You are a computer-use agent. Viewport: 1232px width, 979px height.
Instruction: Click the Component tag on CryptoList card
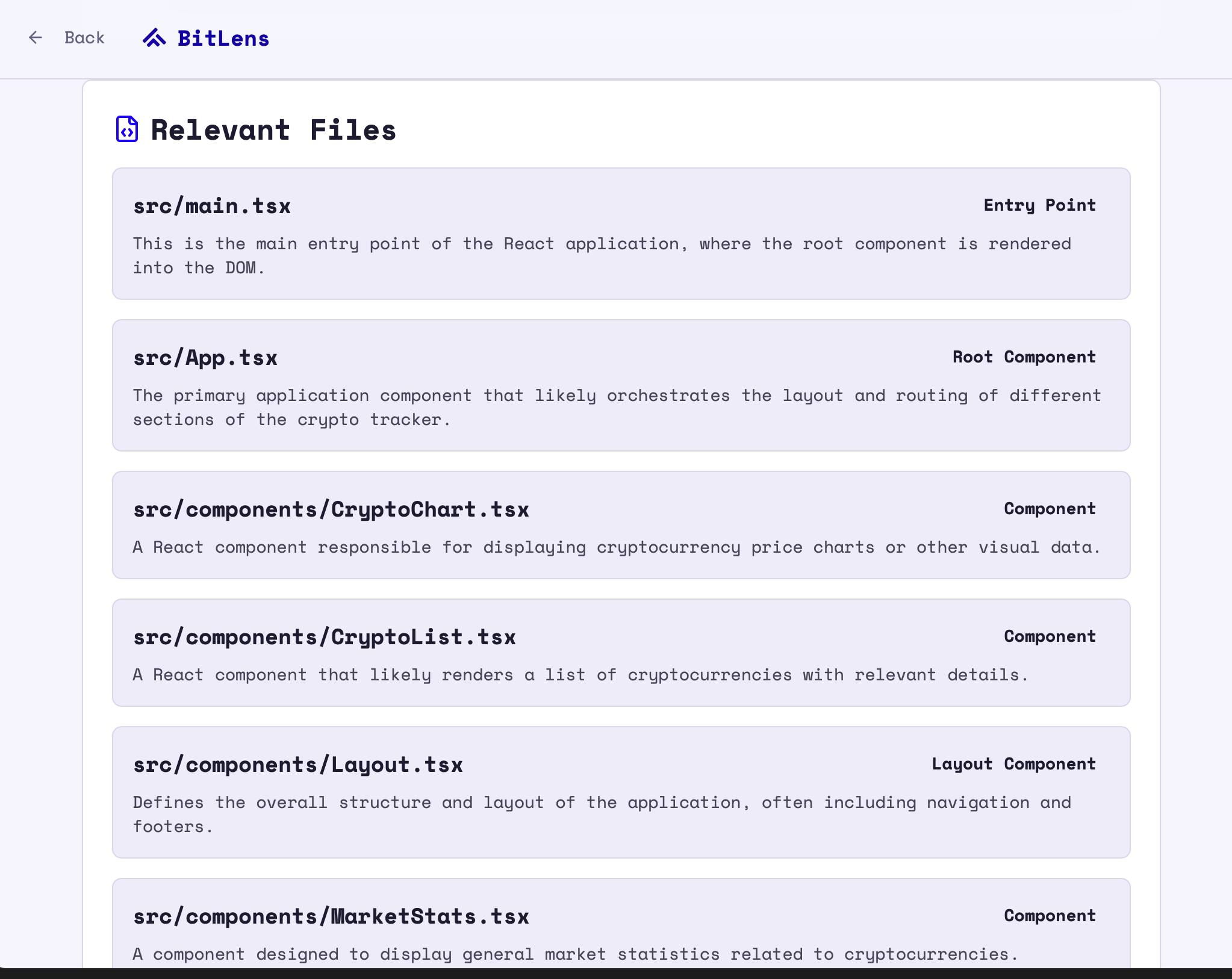(x=1049, y=636)
